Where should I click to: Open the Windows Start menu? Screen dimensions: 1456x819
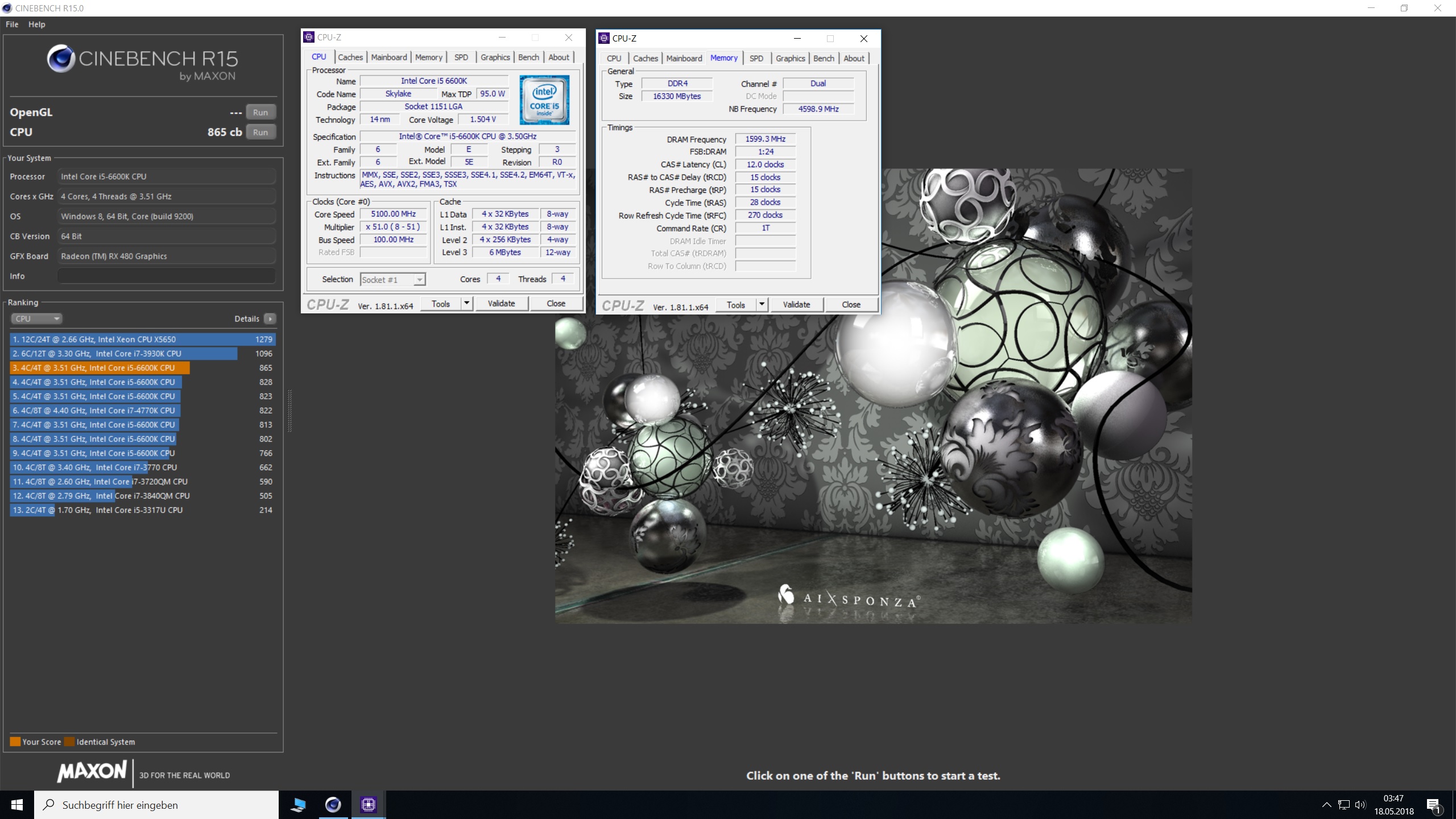pyautogui.click(x=17, y=805)
